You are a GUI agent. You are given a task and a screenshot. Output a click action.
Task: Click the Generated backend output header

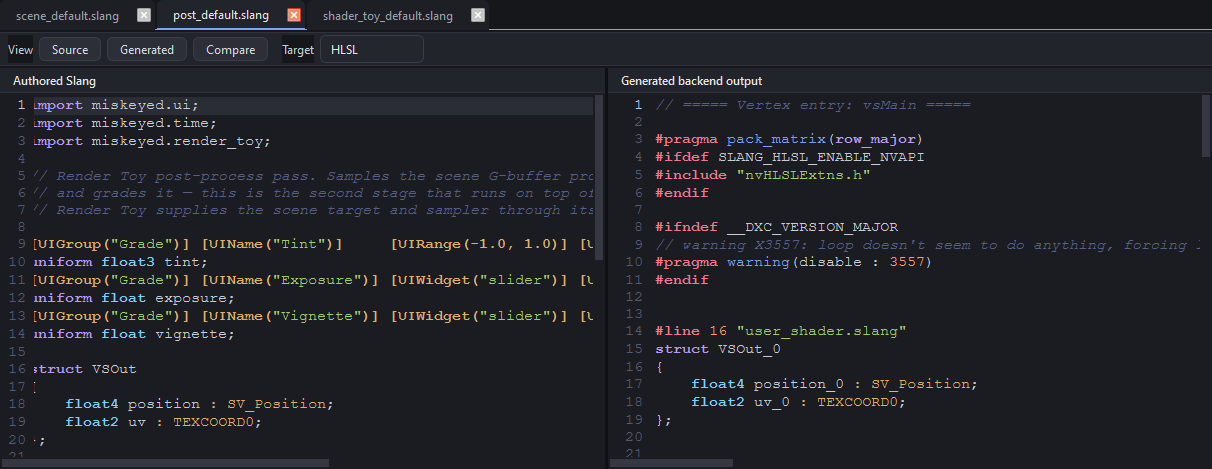tap(691, 81)
